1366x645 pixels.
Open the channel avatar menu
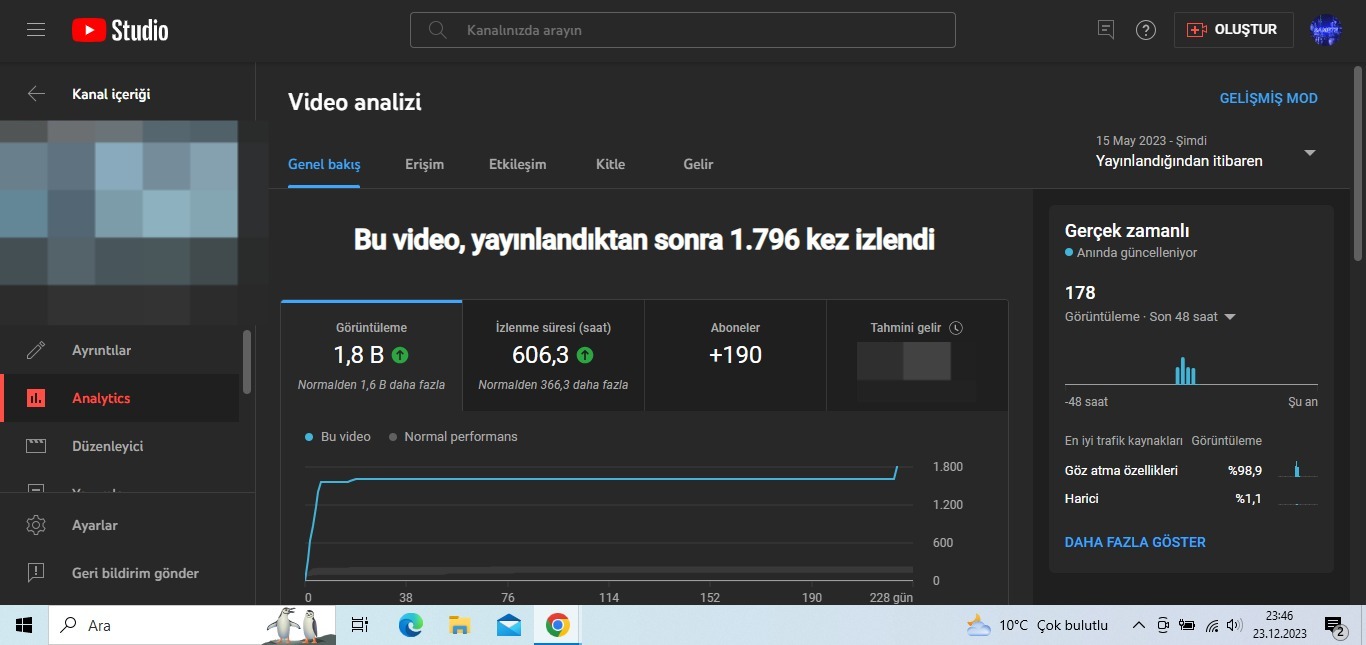1326,30
